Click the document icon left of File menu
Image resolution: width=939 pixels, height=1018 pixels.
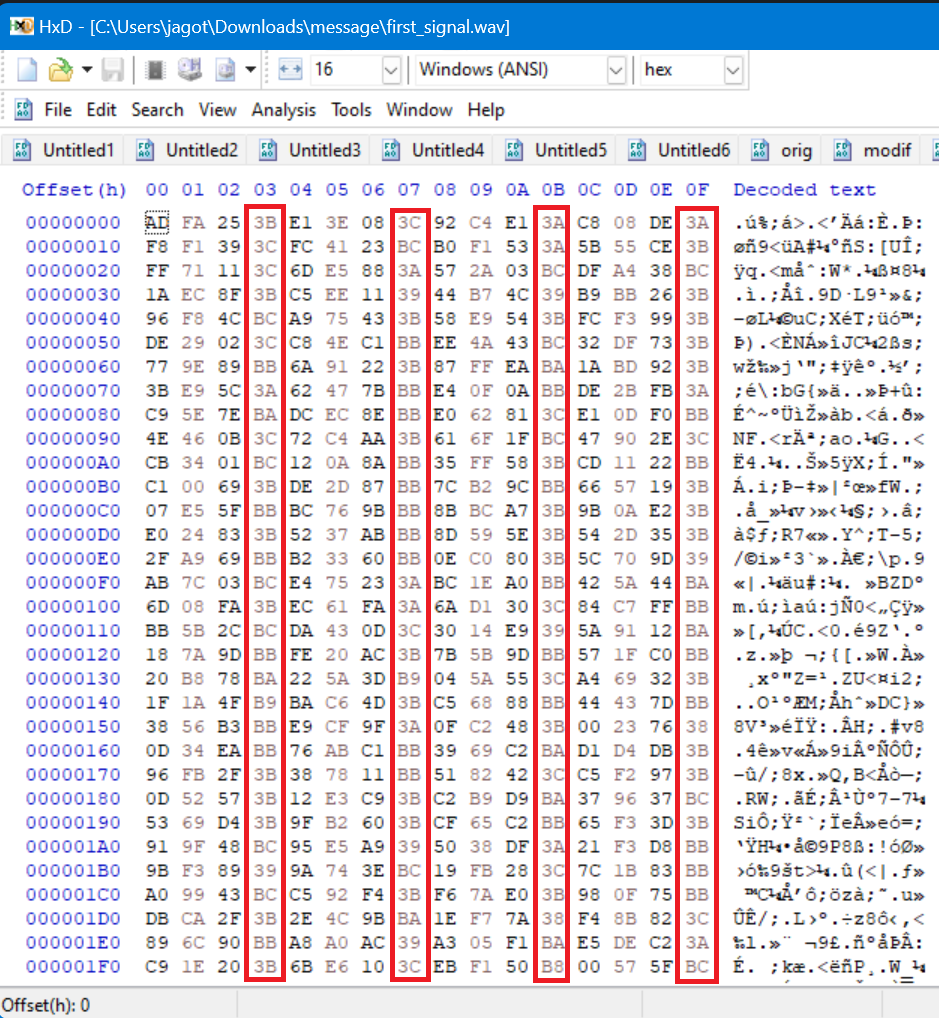pyautogui.click(x=24, y=110)
